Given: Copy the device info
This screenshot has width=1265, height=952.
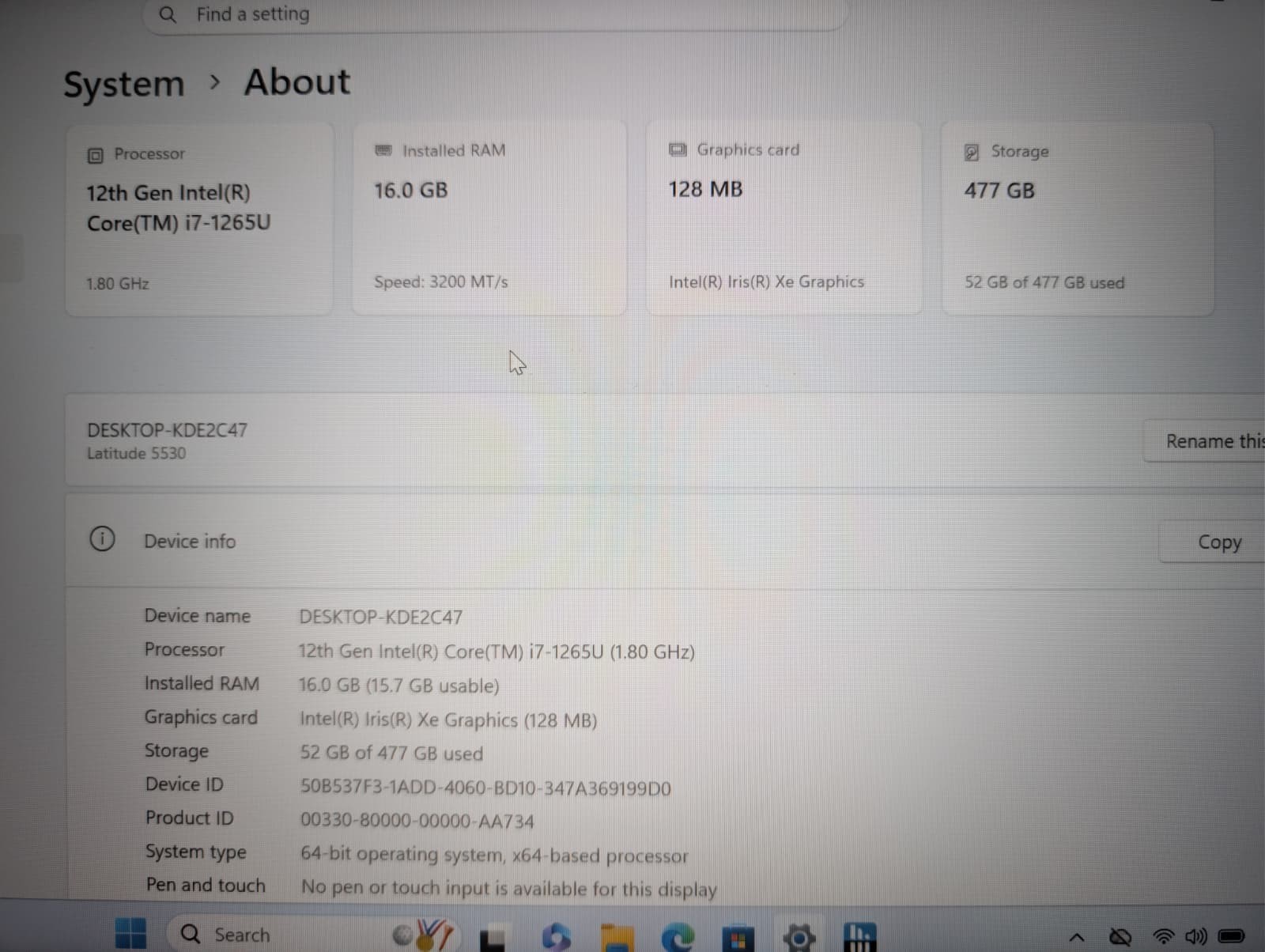Looking at the screenshot, I should pos(1213,542).
